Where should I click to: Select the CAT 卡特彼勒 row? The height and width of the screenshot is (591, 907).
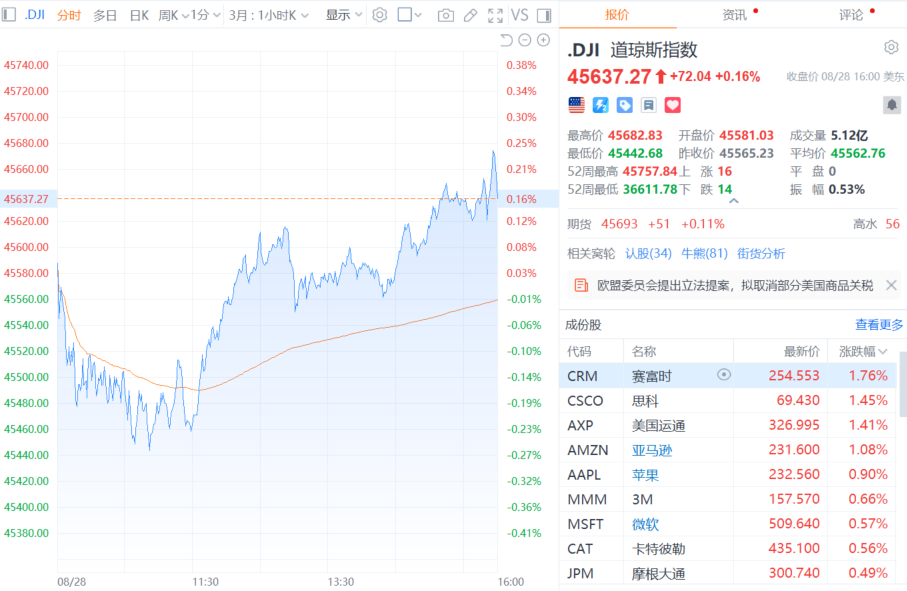click(728, 548)
